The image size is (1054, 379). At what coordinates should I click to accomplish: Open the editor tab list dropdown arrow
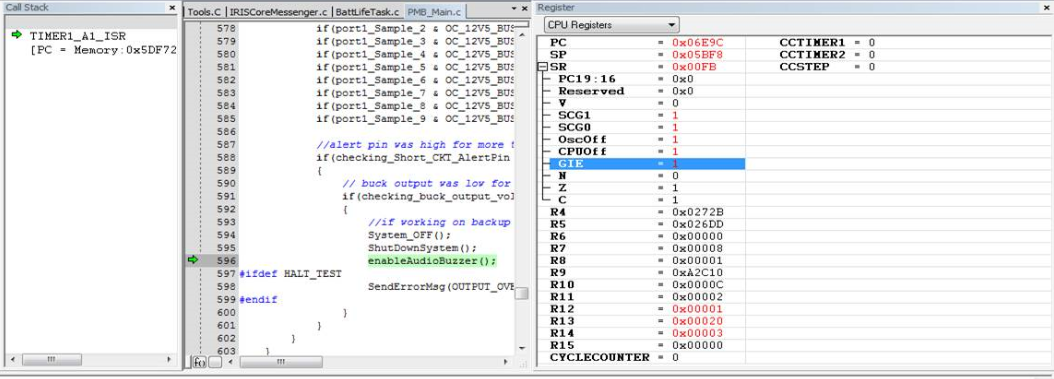click(514, 9)
